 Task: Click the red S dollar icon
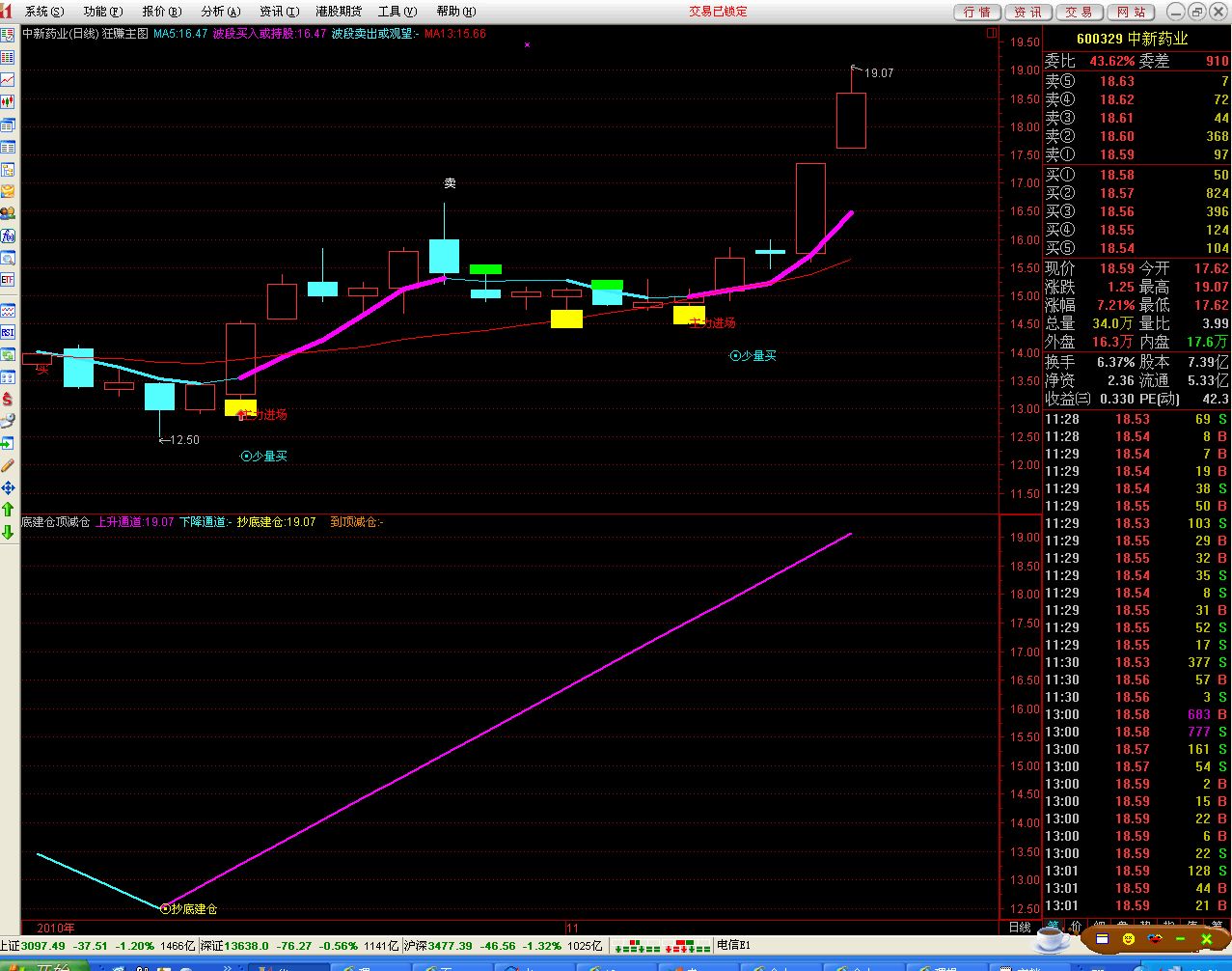point(8,398)
